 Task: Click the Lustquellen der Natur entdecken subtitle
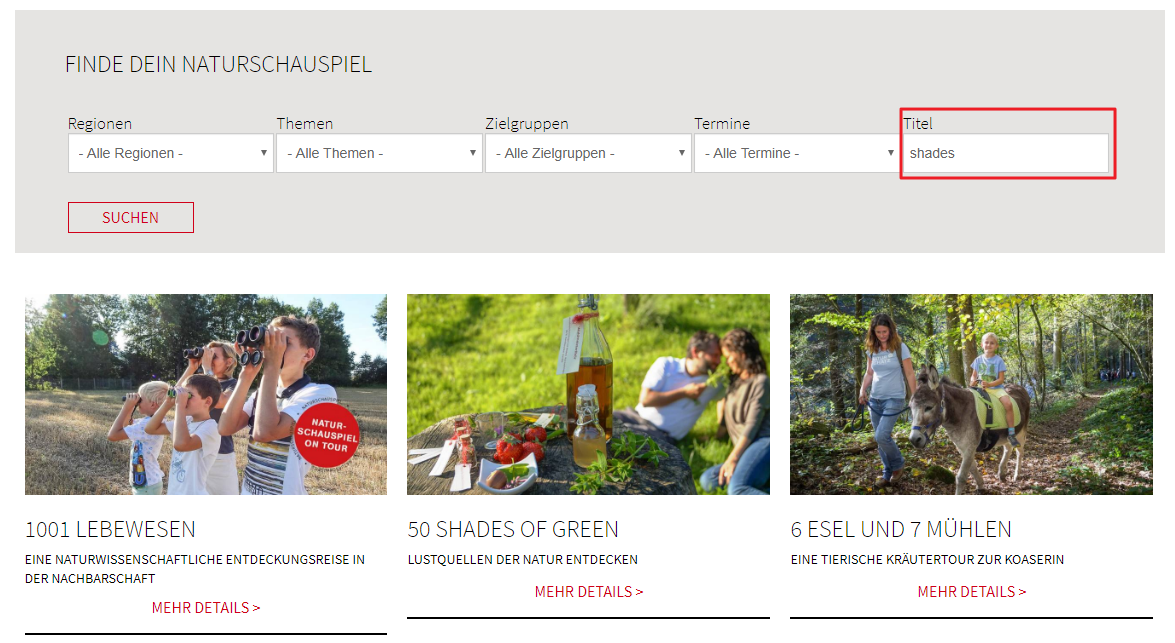point(522,560)
